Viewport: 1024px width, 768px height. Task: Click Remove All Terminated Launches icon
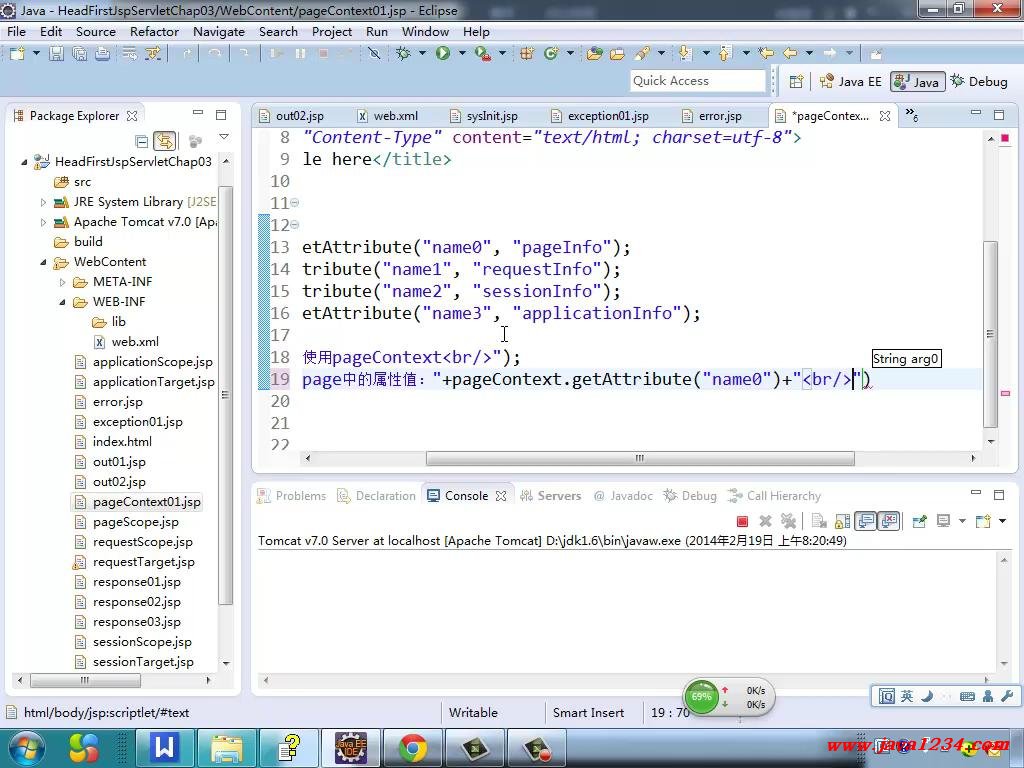[788, 521]
